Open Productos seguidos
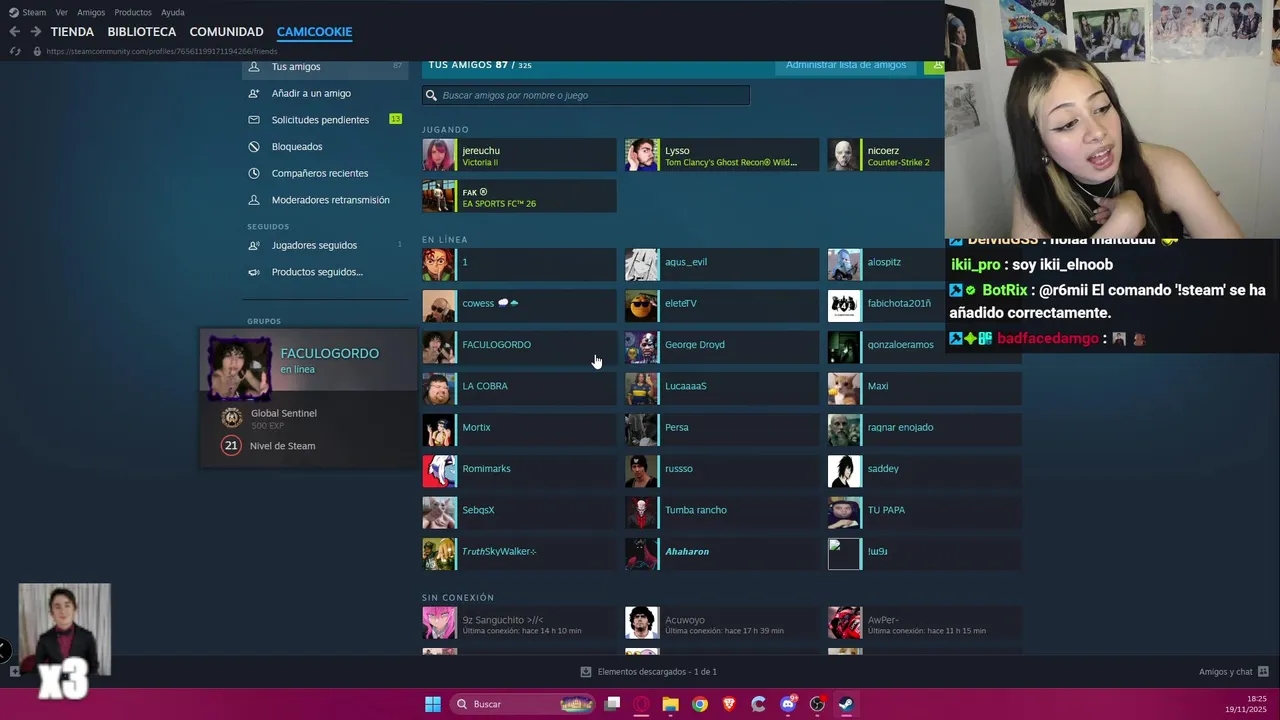 point(325,272)
